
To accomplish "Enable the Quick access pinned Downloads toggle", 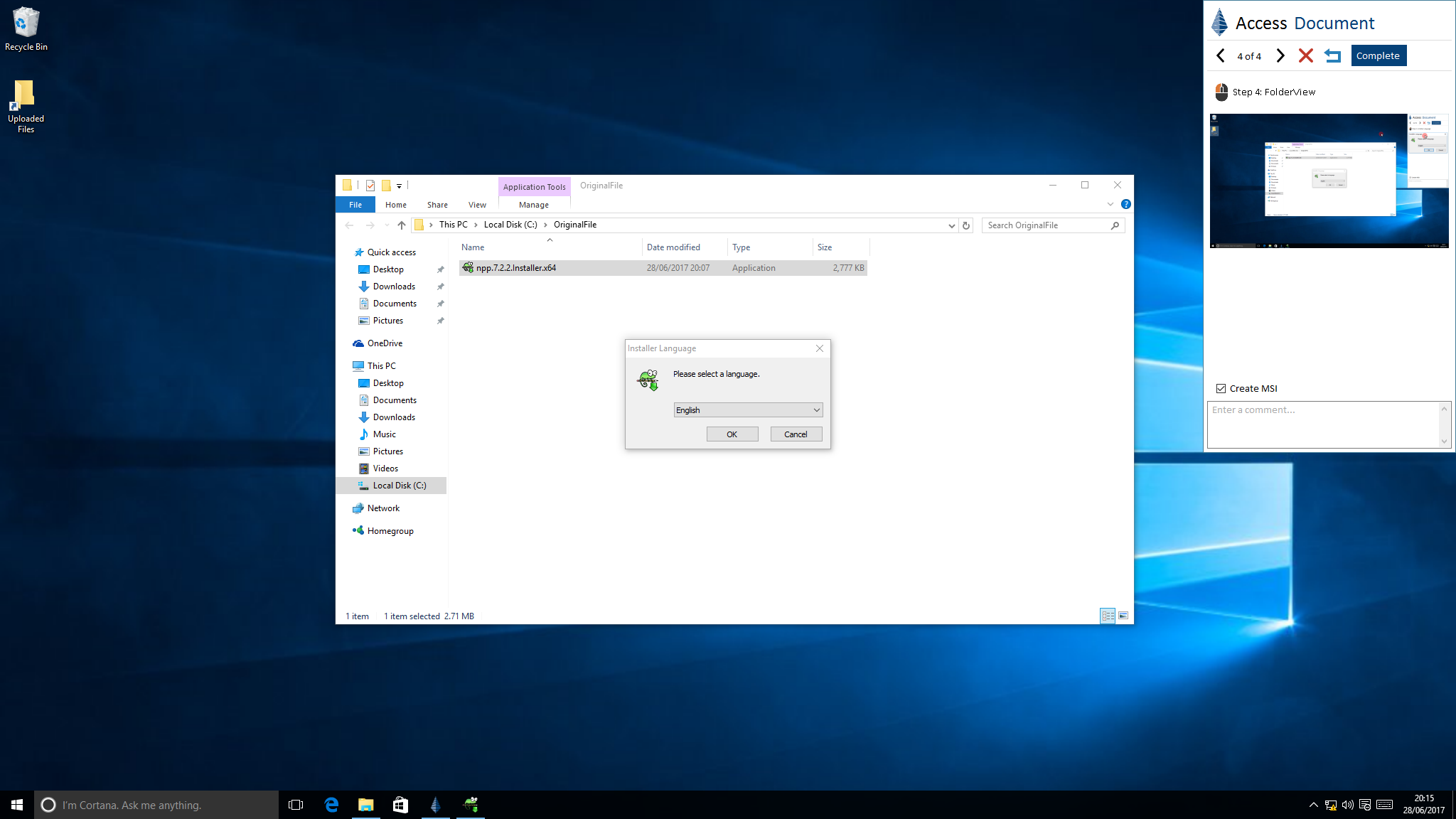I will [x=441, y=286].
